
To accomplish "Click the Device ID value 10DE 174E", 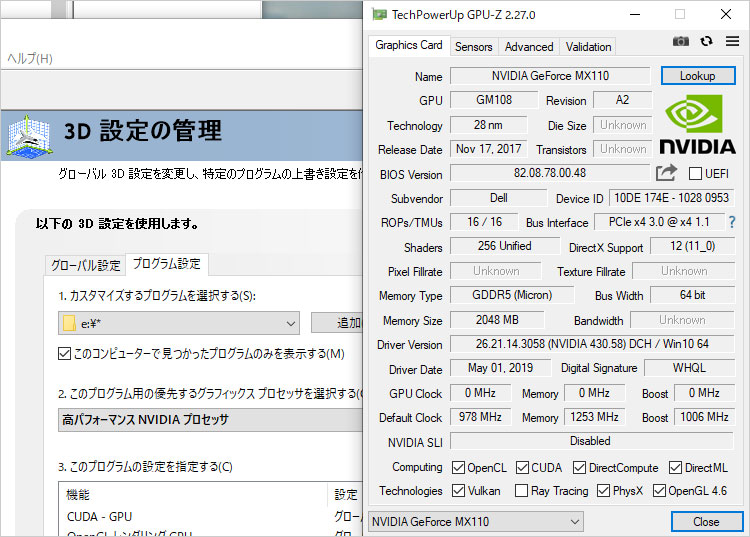I will [x=672, y=198].
